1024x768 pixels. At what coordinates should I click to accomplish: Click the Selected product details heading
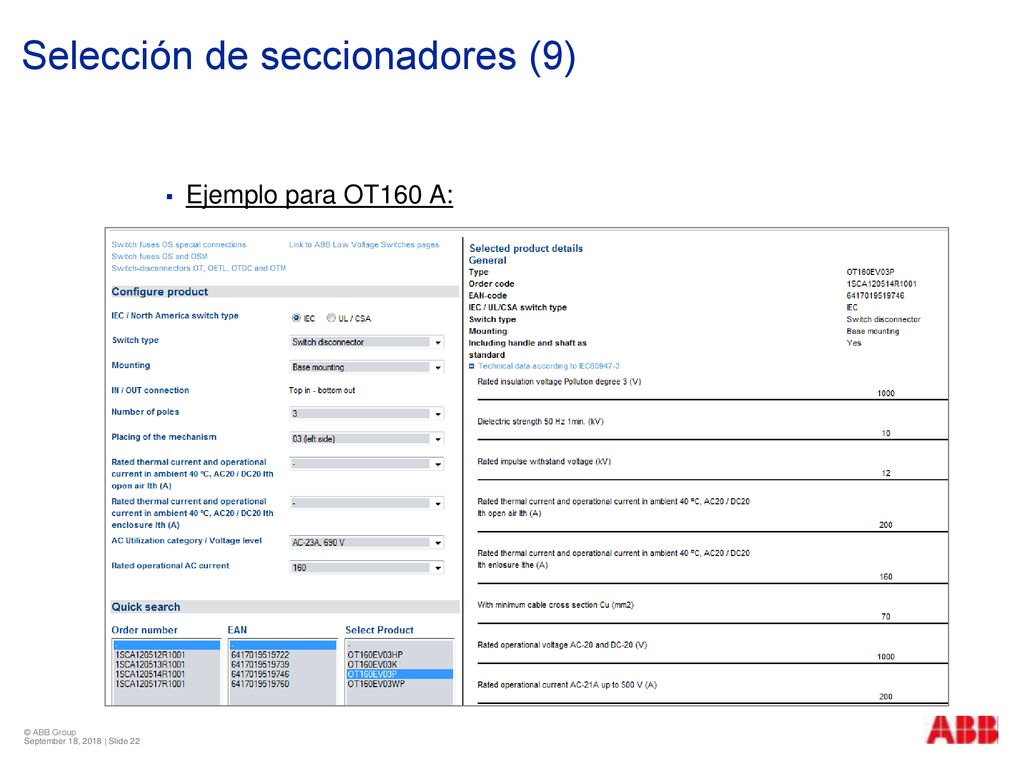click(x=526, y=248)
